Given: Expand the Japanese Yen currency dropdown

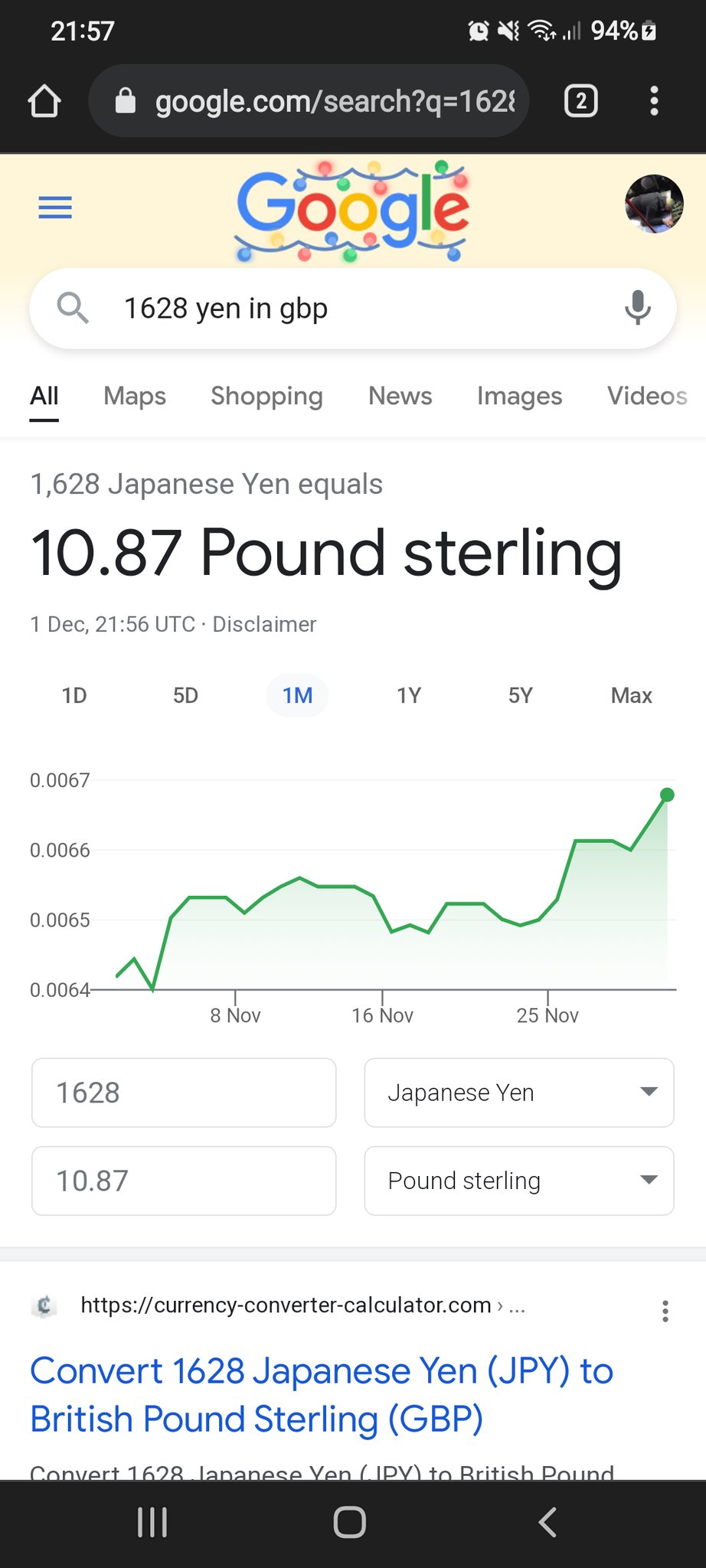Looking at the screenshot, I should click(x=519, y=1093).
